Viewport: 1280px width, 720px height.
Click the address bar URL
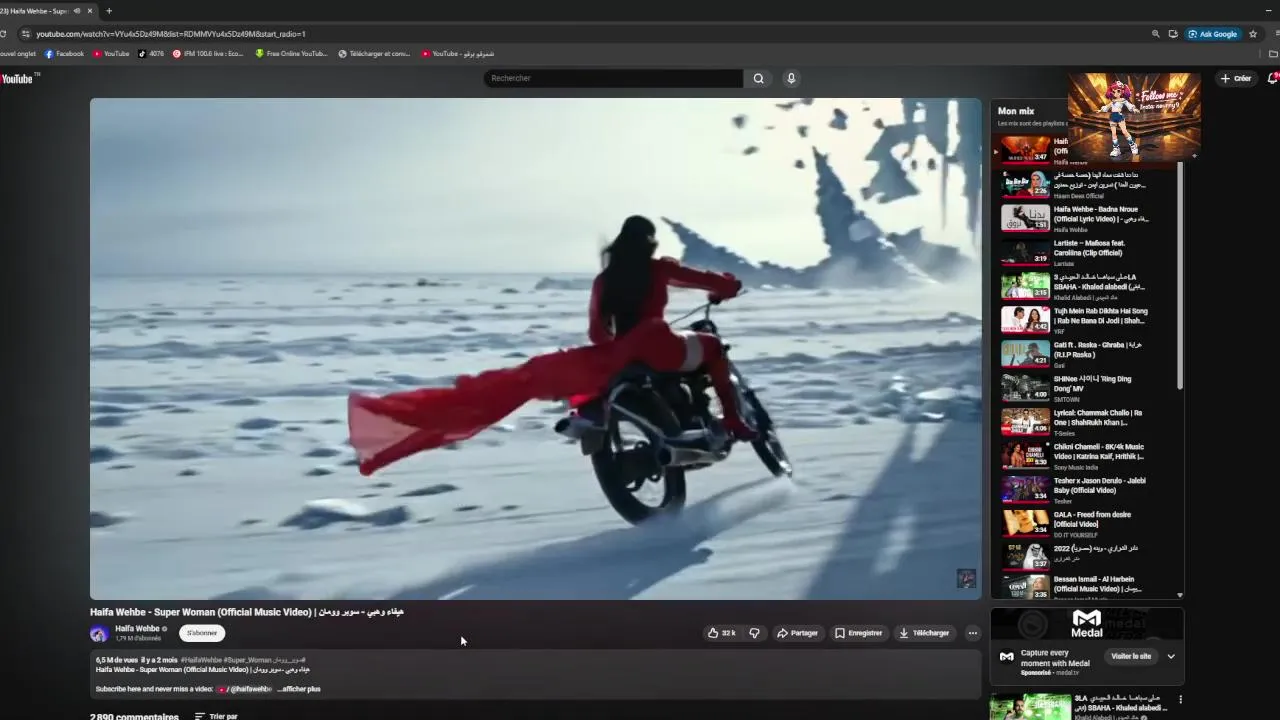(x=170, y=34)
